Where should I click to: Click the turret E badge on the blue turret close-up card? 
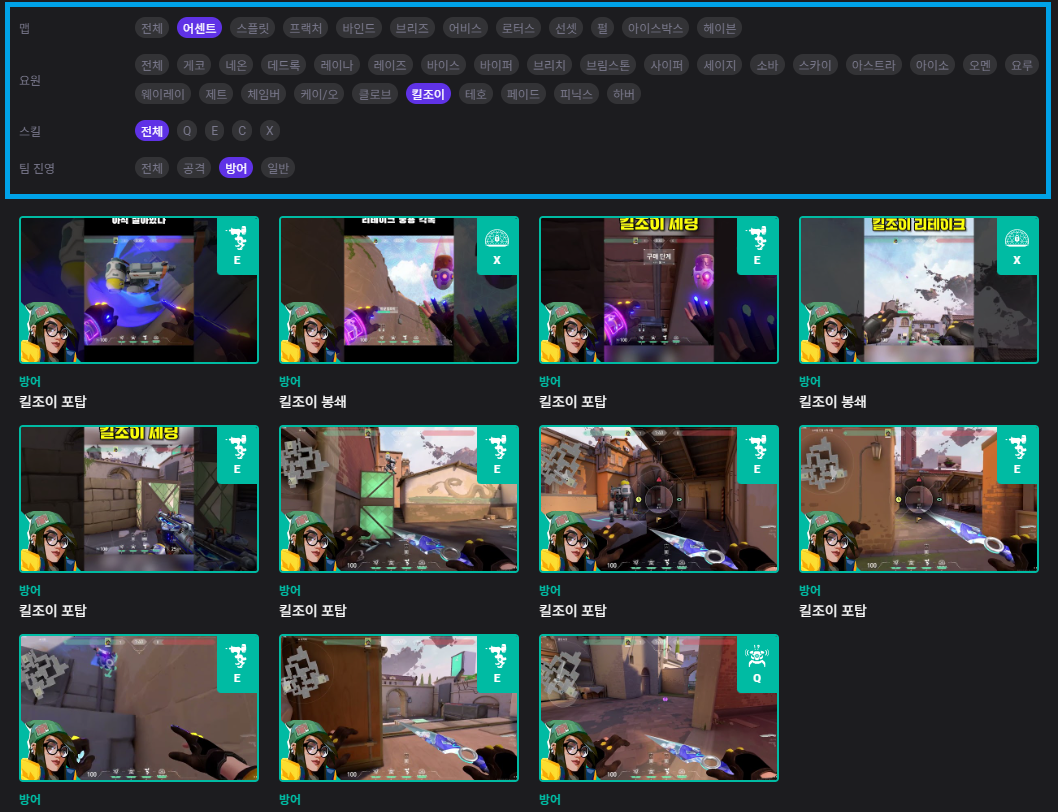[238, 246]
